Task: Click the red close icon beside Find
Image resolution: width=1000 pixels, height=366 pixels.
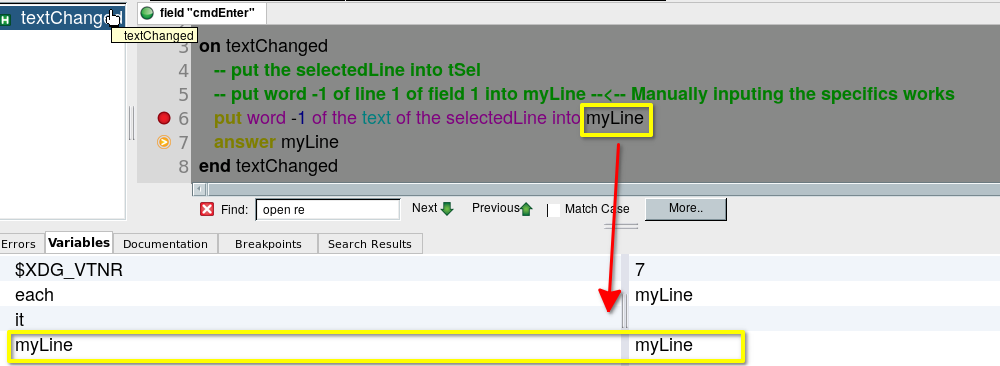Action: (x=207, y=209)
